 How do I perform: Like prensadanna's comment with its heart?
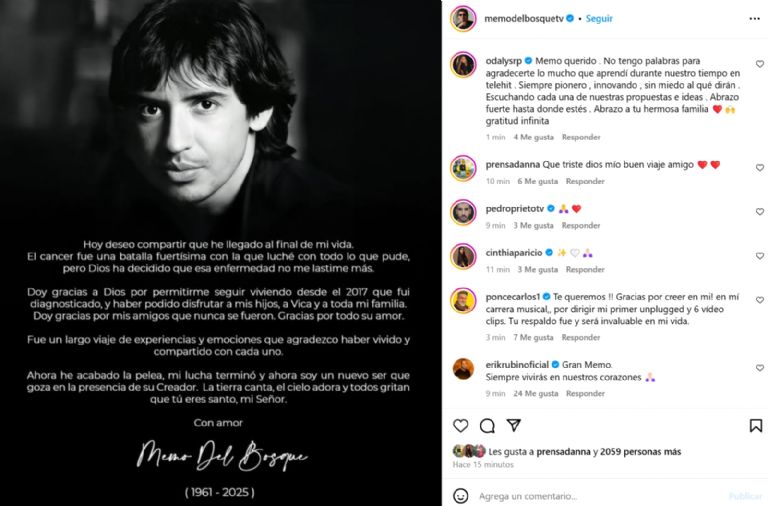point(760,168)
